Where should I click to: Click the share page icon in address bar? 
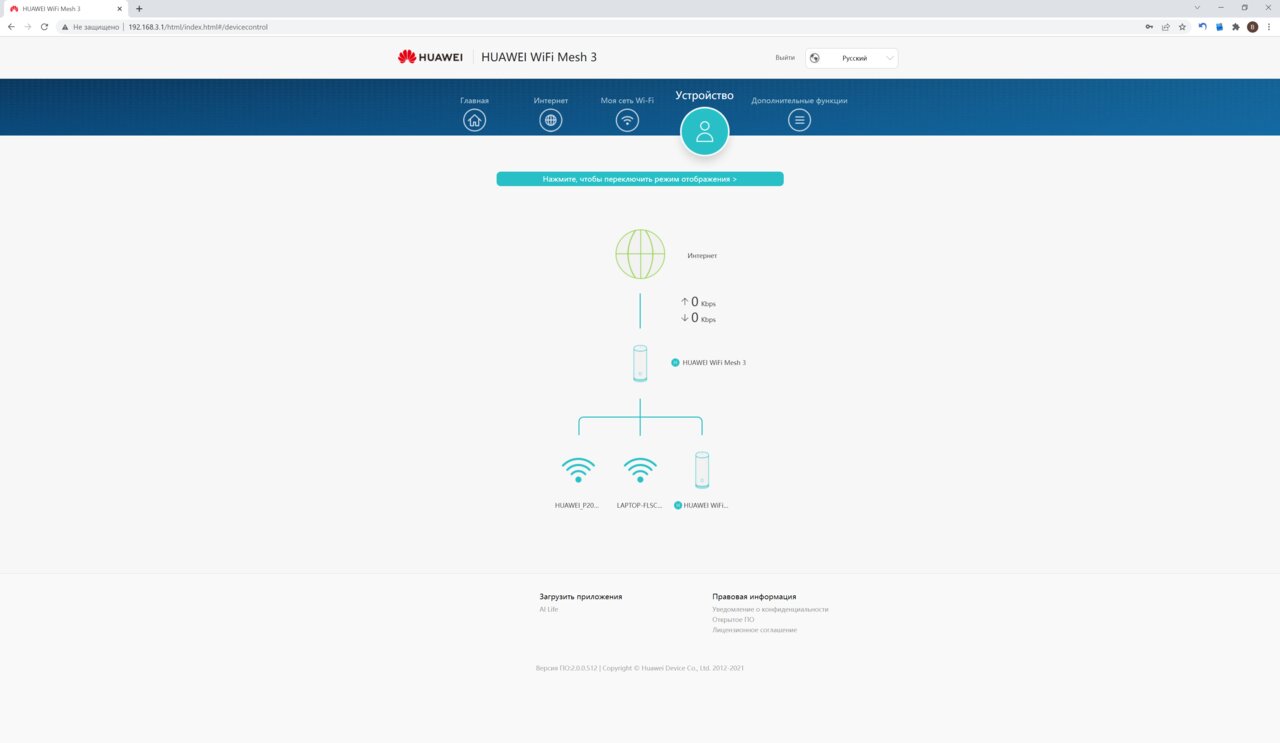click(1166, 27)
